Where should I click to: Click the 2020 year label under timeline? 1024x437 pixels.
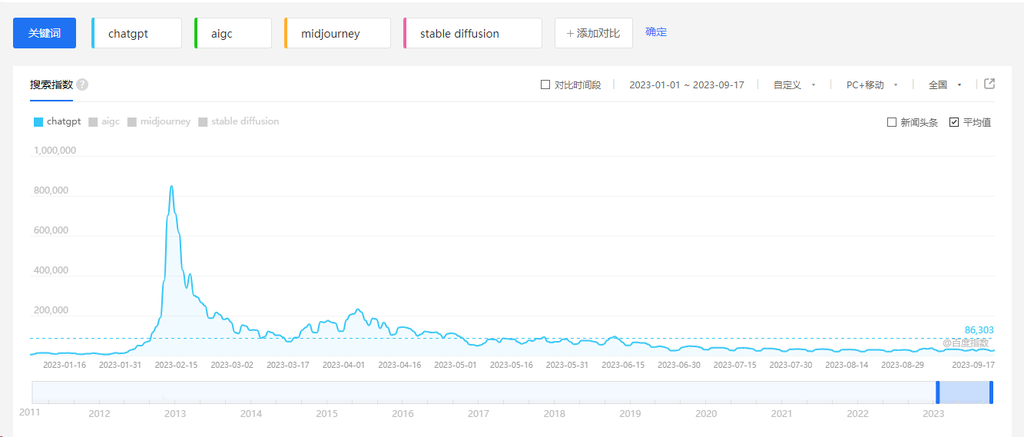[705, 413]
